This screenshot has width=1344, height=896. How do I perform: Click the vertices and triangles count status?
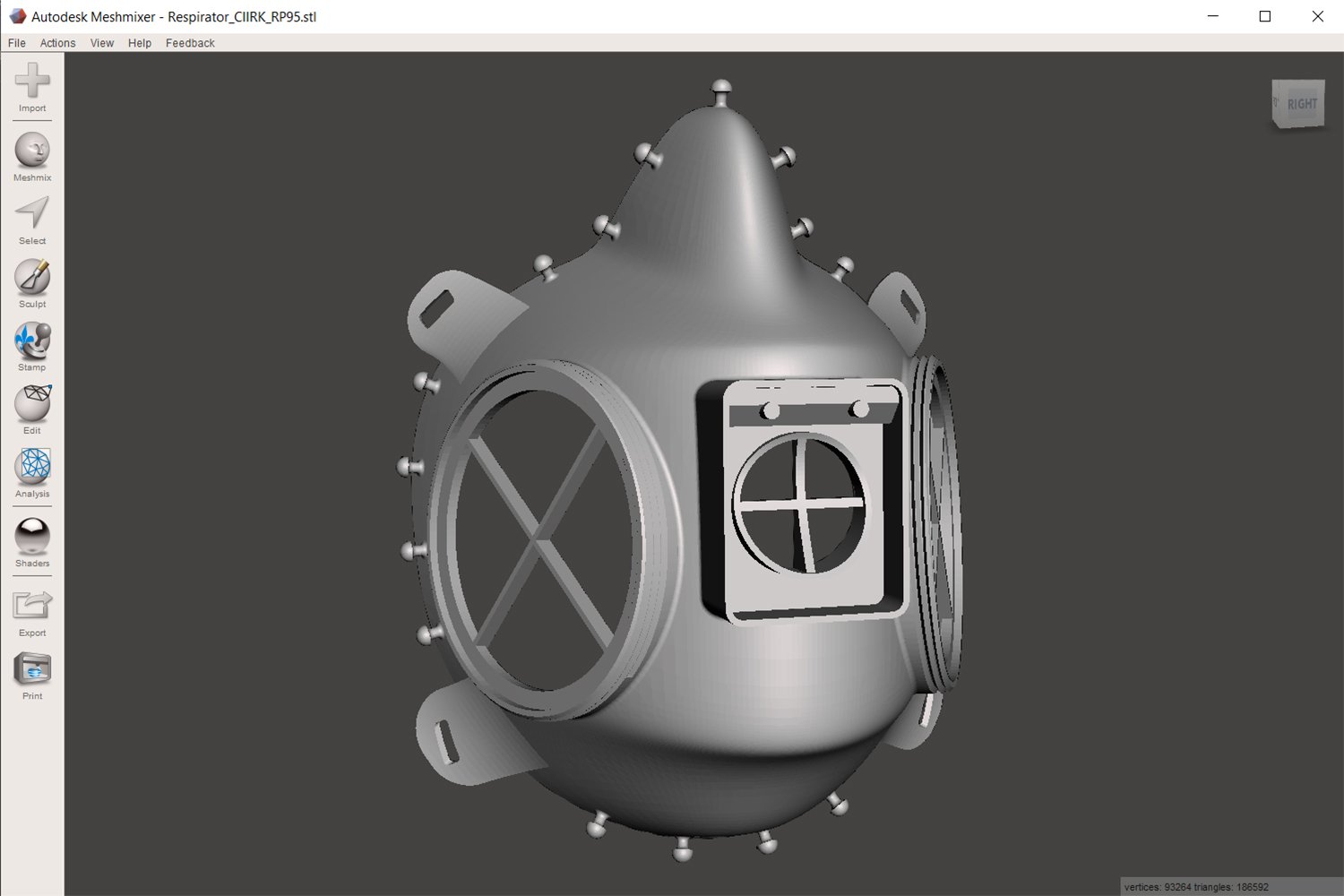point(1196,887)
